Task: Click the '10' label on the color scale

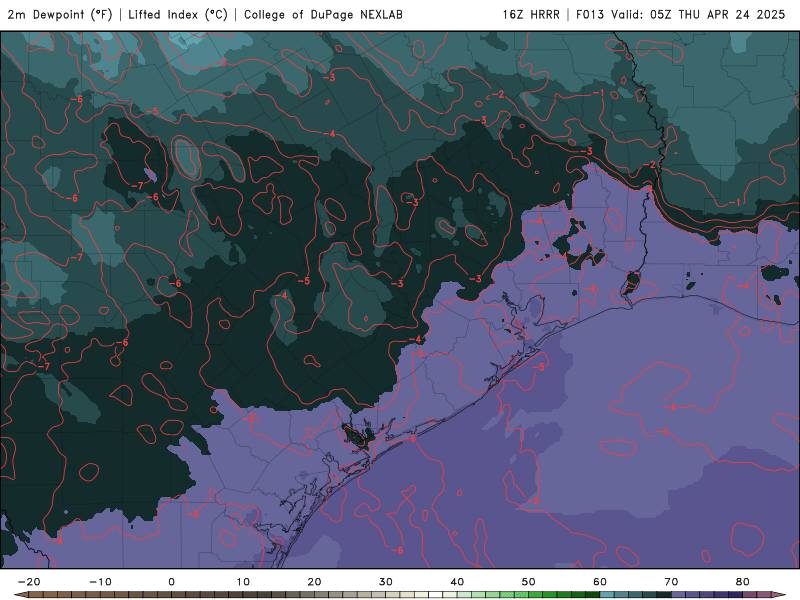Action: coord(243,582)
